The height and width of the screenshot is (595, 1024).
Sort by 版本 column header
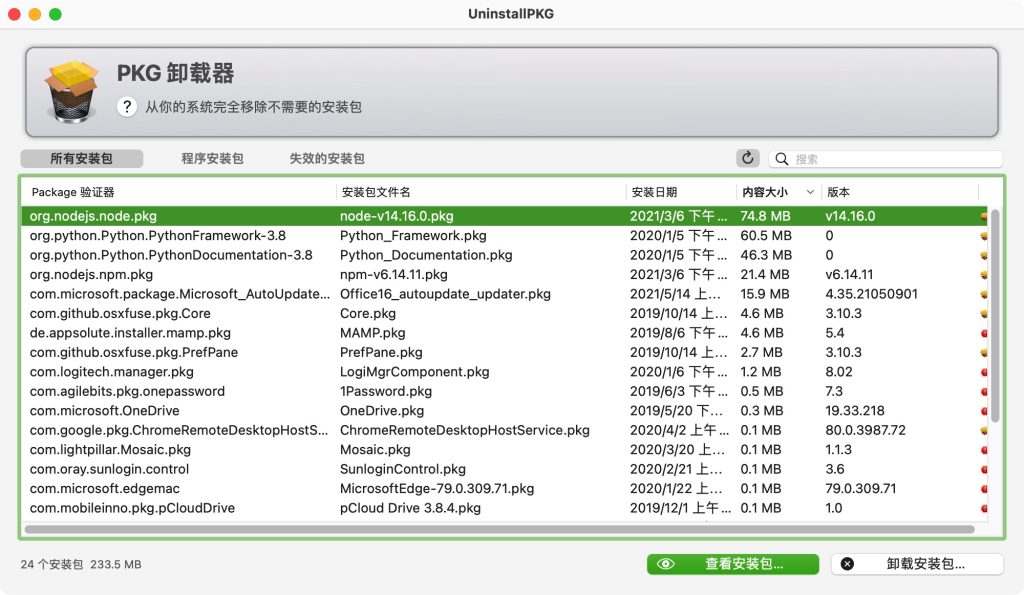(x=899, y=192)
